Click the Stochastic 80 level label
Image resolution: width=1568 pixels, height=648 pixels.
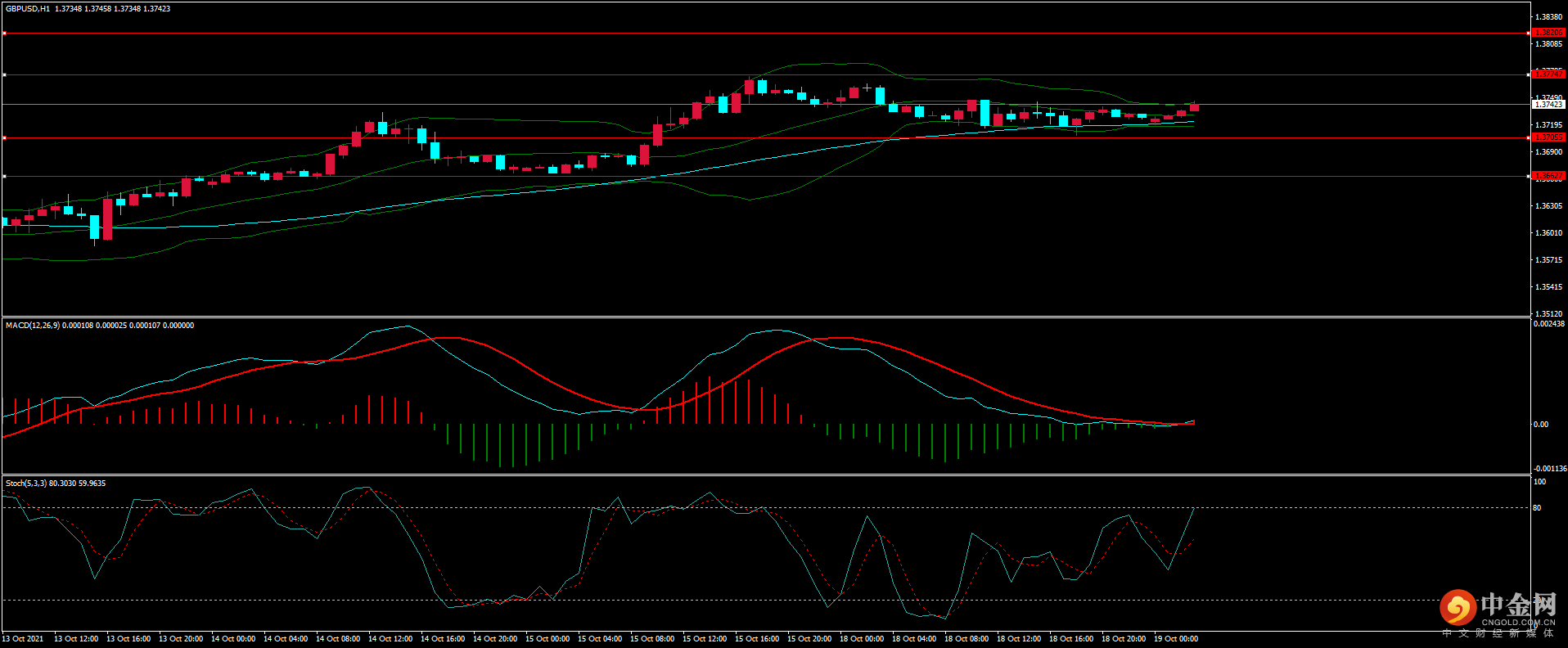point(1537,508)
